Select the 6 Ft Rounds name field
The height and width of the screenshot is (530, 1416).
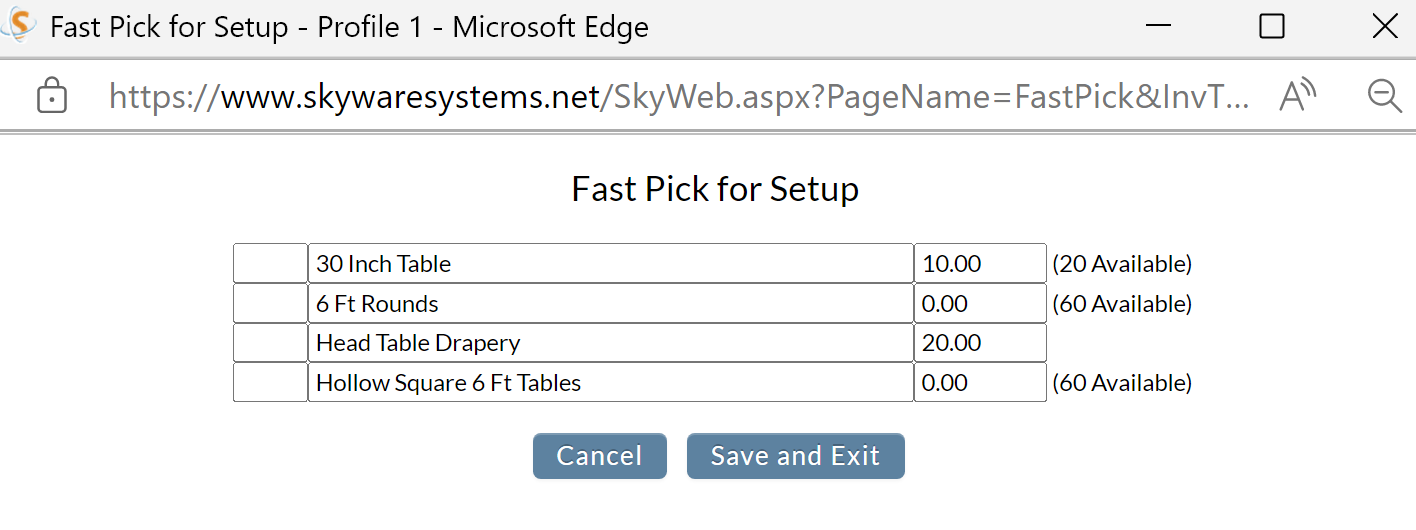(611, 303)
